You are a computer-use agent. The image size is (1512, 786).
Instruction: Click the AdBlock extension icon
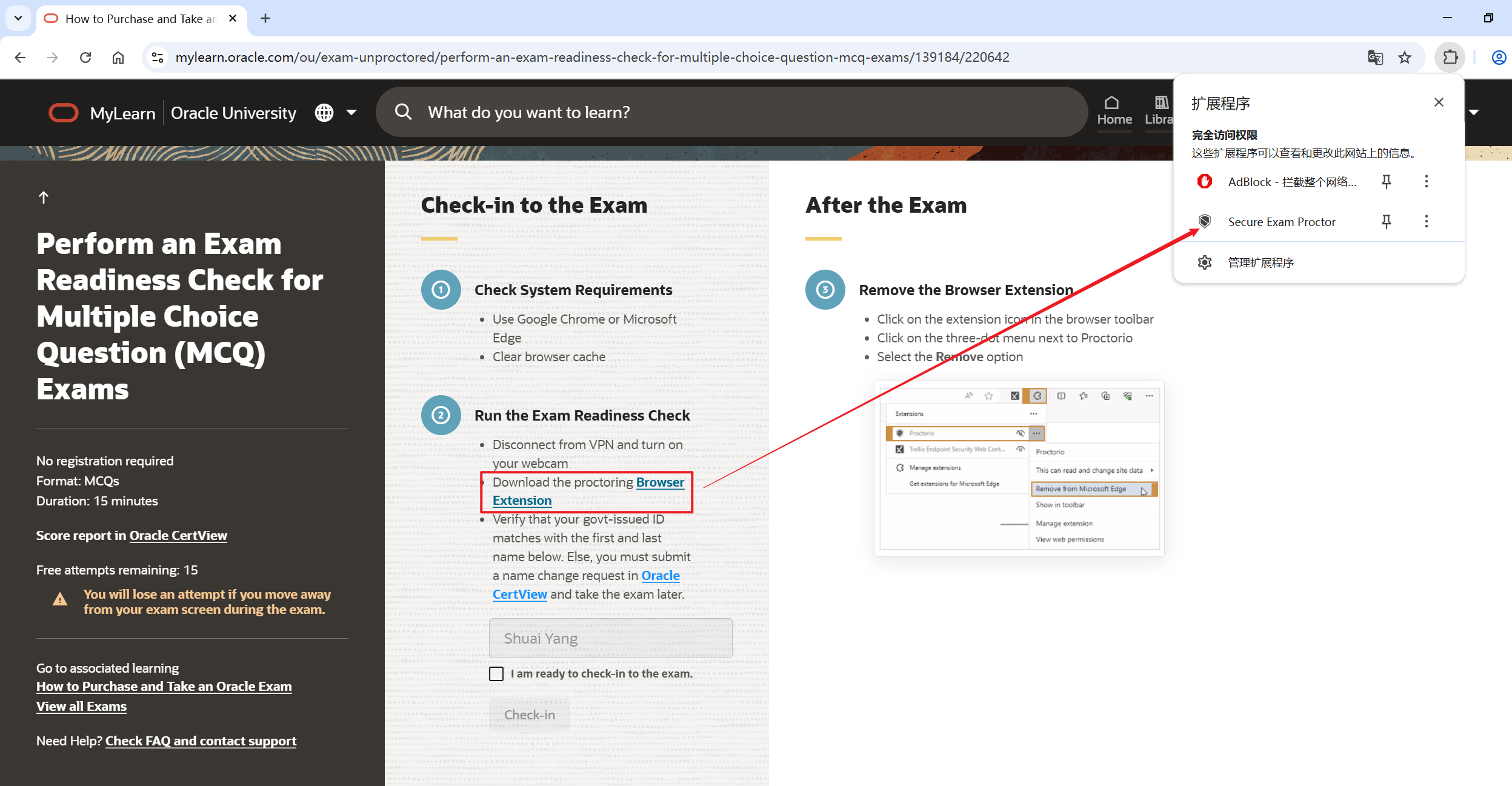click(x=1204, y=181)
